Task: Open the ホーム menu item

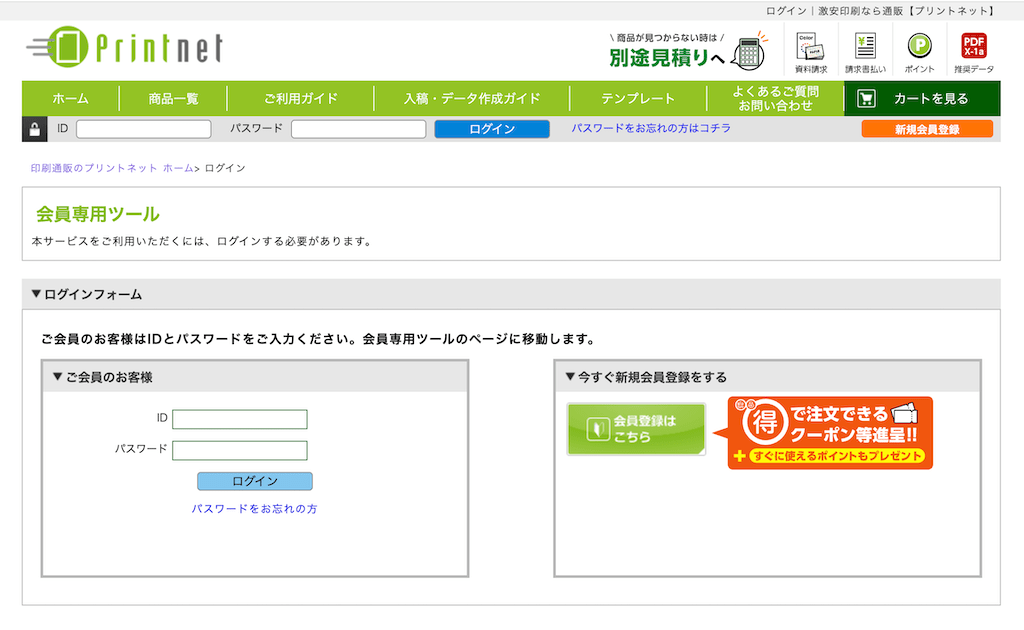Action: pyautogui.click(x=70, y=99)
